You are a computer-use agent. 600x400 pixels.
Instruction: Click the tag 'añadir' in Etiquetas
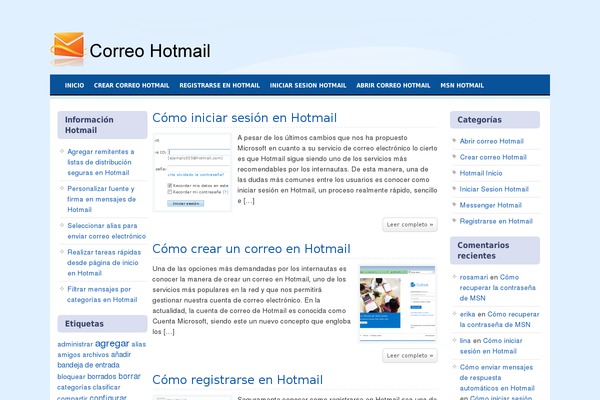121,354
